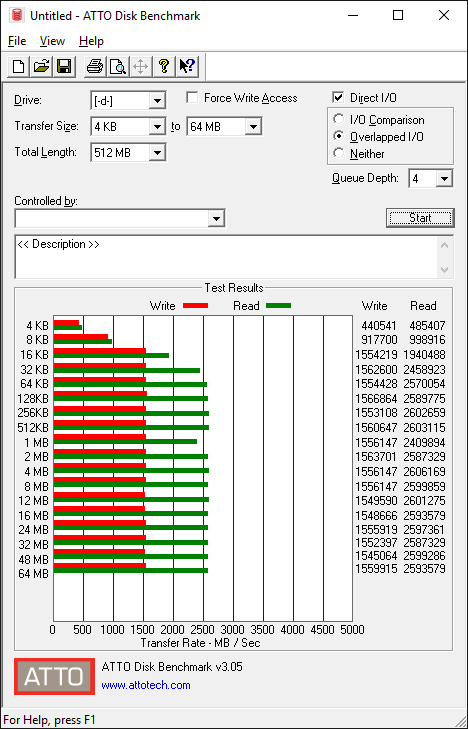Click the write value 1566864
468x729 pixels.
click(376, 398)
